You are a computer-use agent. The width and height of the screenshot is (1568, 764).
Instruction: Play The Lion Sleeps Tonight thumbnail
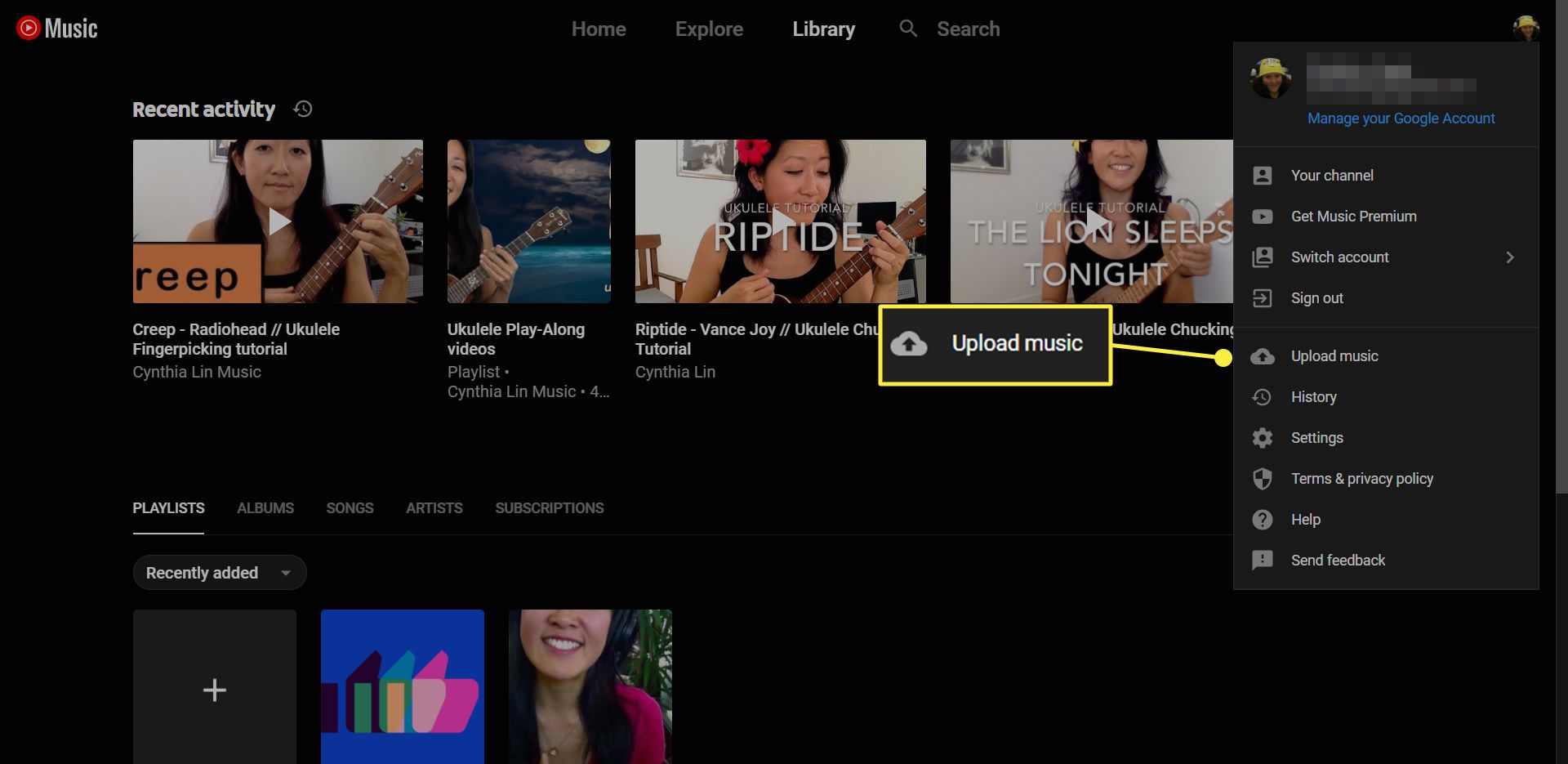[1092, 221]
